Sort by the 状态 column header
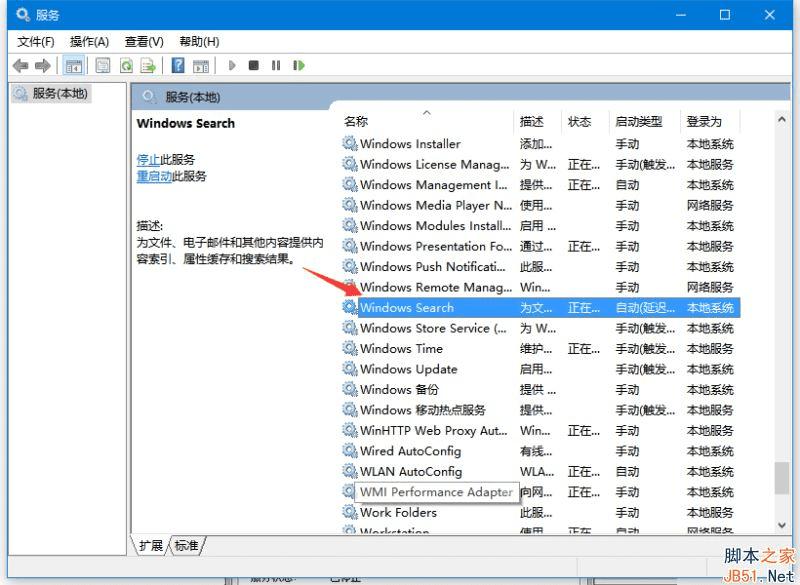This screenshot has height=585, width=800. pos(585,121)
